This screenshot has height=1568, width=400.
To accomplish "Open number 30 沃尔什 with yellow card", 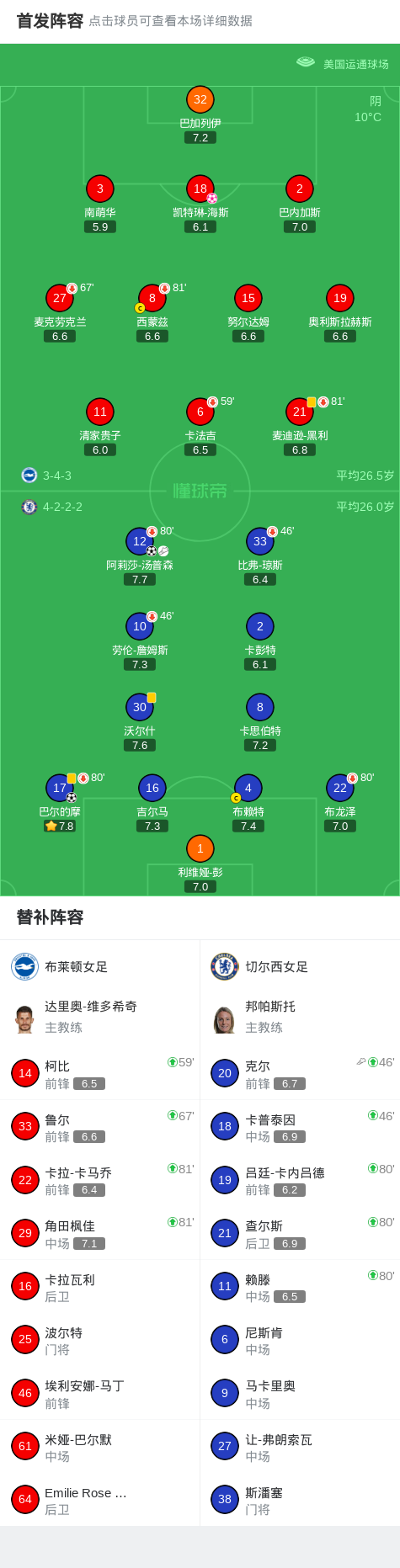I will point(140,707).
